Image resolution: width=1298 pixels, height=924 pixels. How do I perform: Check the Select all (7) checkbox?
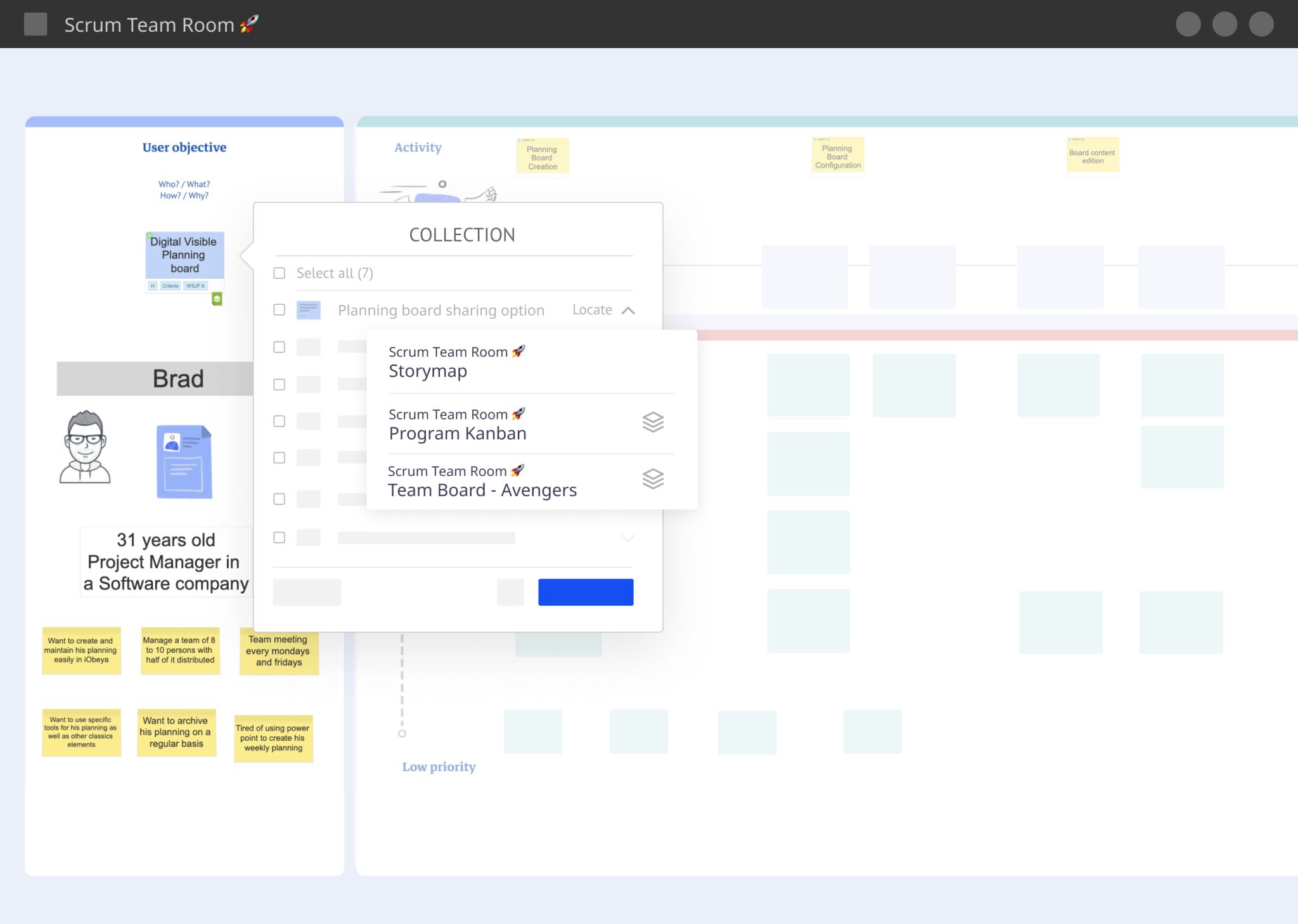279,273
